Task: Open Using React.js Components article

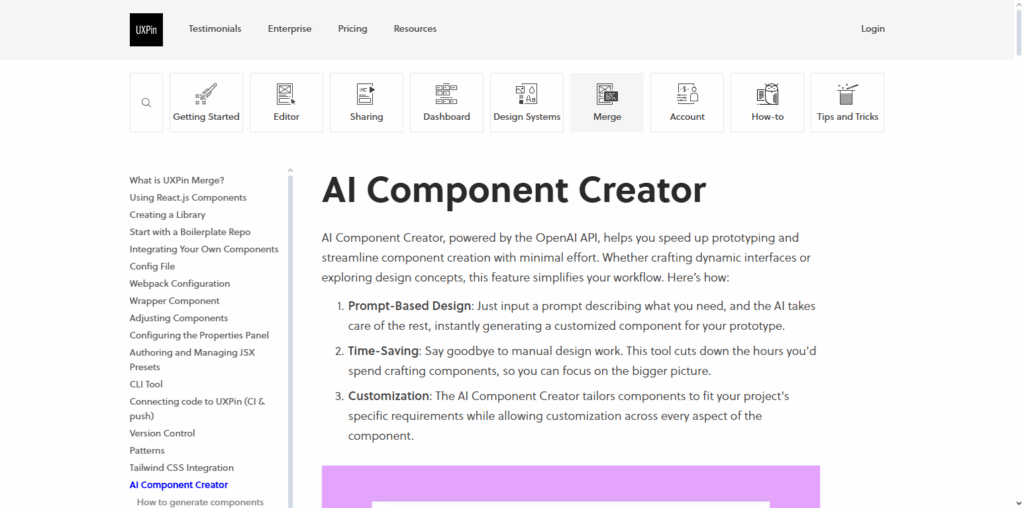Action: [x=188, y=197]
